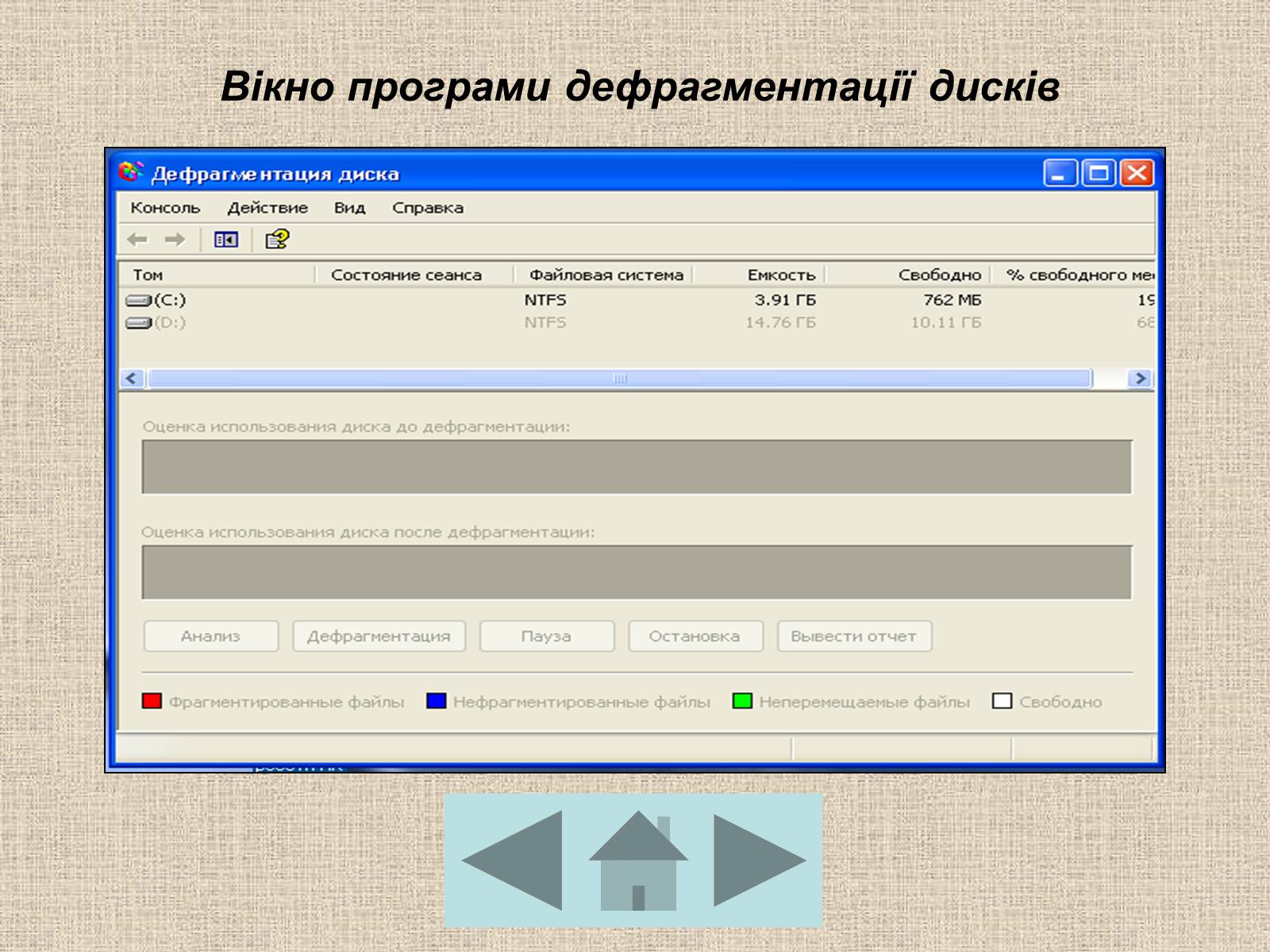Open the Действие menu
Screen dimensions: 1270x952
point(267,208)
